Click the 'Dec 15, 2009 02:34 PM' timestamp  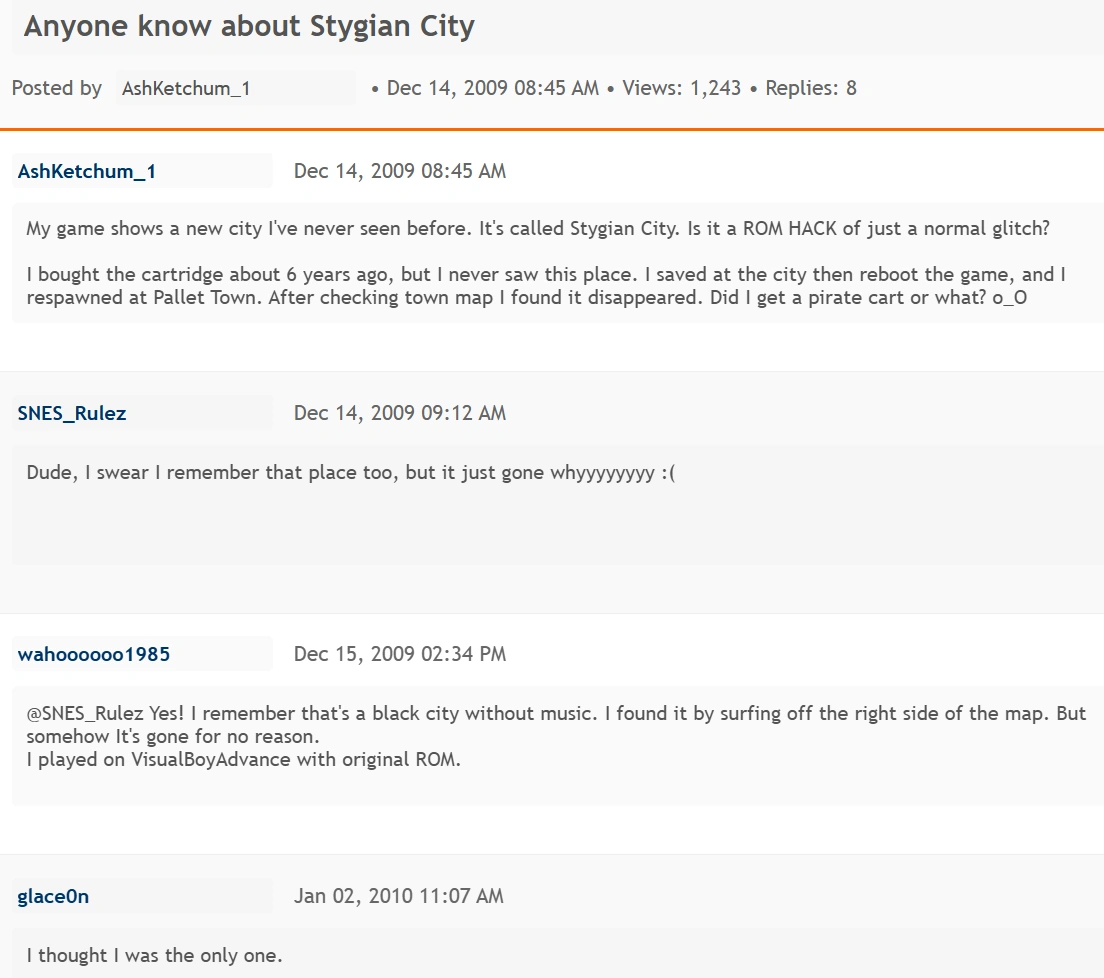tap(400, 654)
